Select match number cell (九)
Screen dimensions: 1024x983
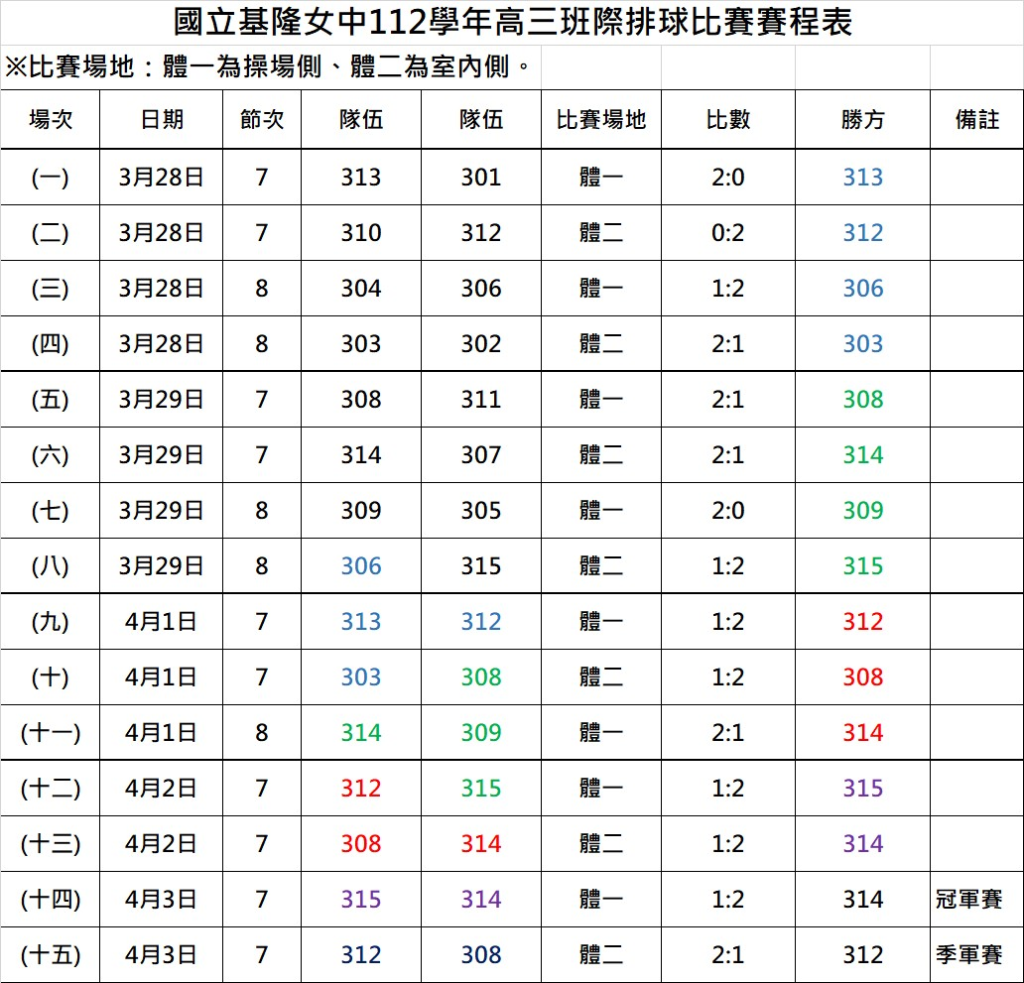pyautogui.click(x=50, y=621)
